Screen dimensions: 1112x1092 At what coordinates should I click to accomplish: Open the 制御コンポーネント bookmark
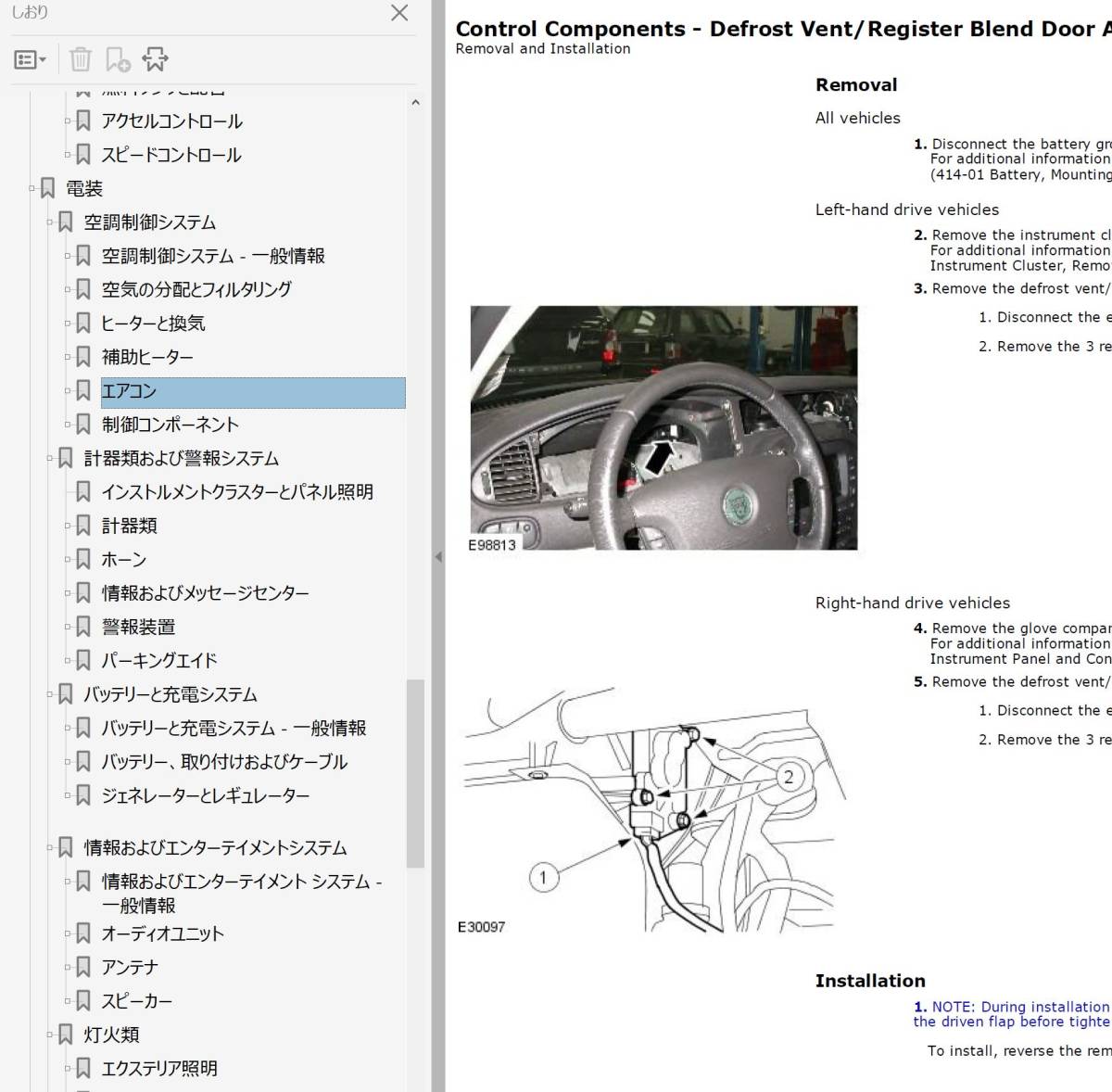pos(171,425)
